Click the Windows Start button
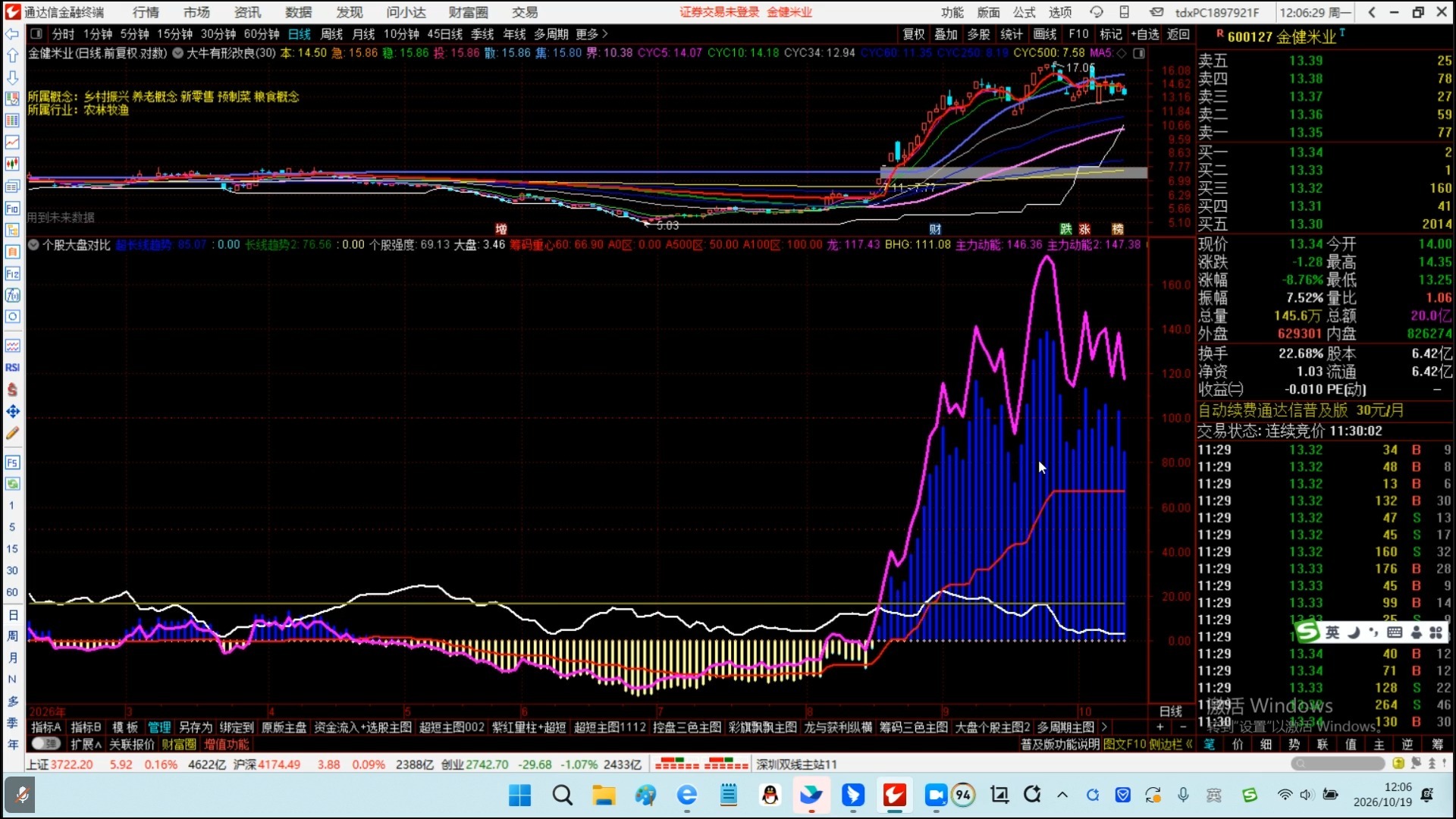The width and height of the screenshot is (1456, 819). pyautogui.click(x=519, y=795)
